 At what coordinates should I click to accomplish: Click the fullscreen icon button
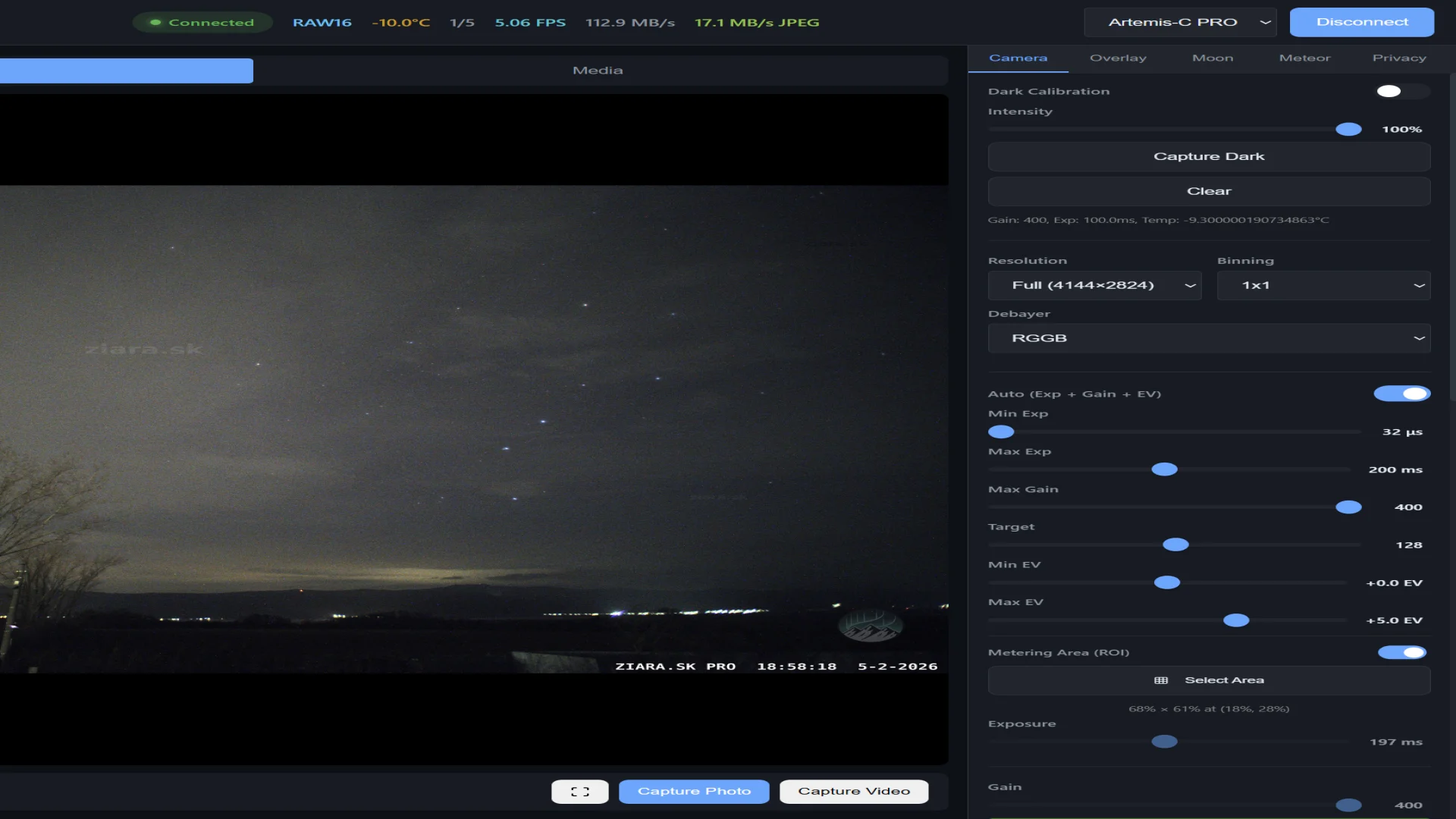click(579, 791)
